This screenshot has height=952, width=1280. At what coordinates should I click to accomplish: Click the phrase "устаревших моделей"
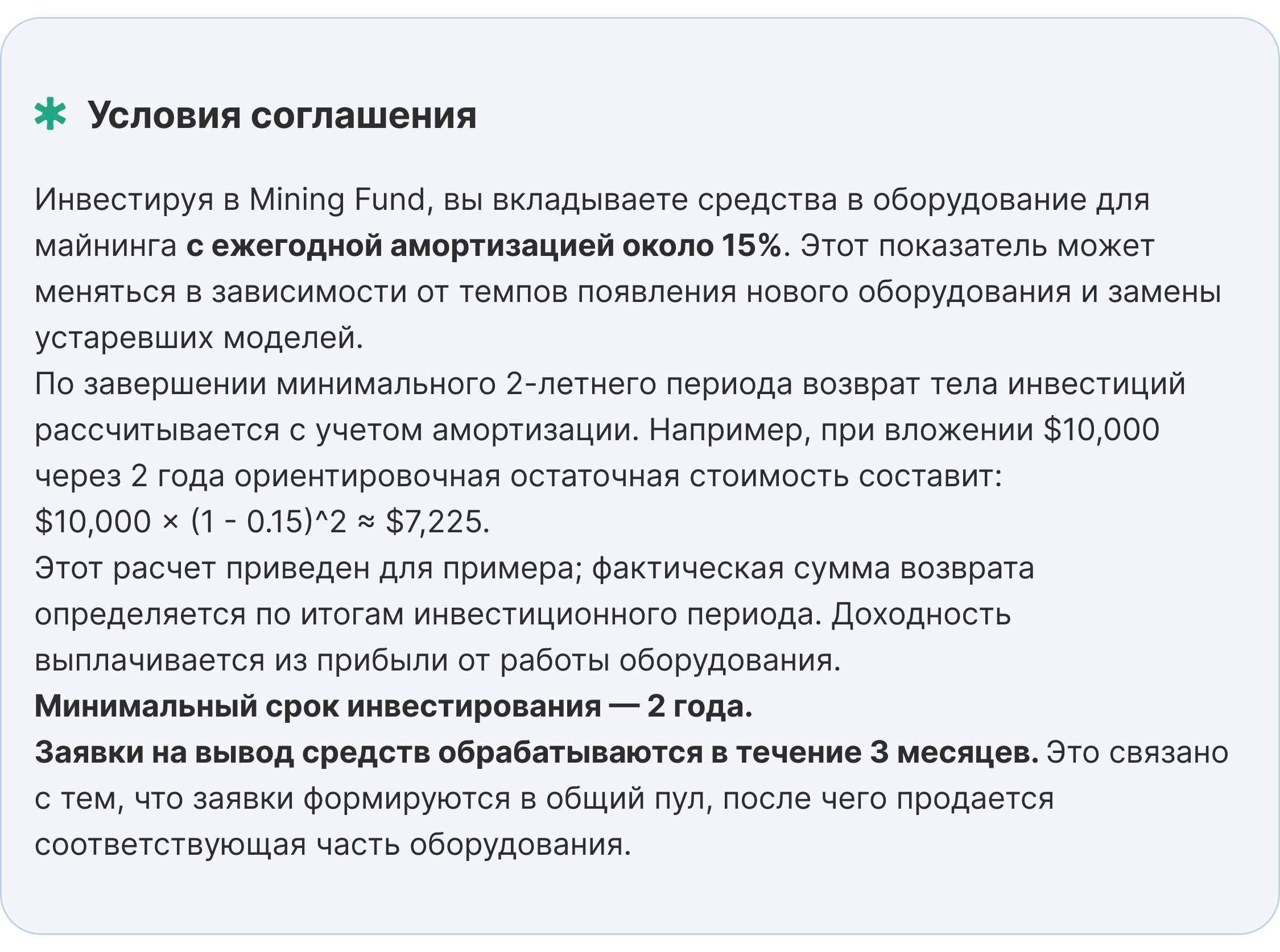199,338
